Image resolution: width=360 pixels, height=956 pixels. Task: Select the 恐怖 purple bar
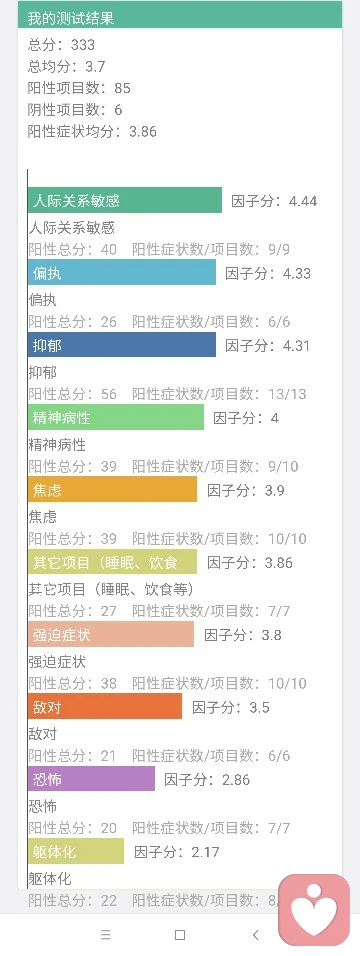pyautogui.click(x=92, y=779)
